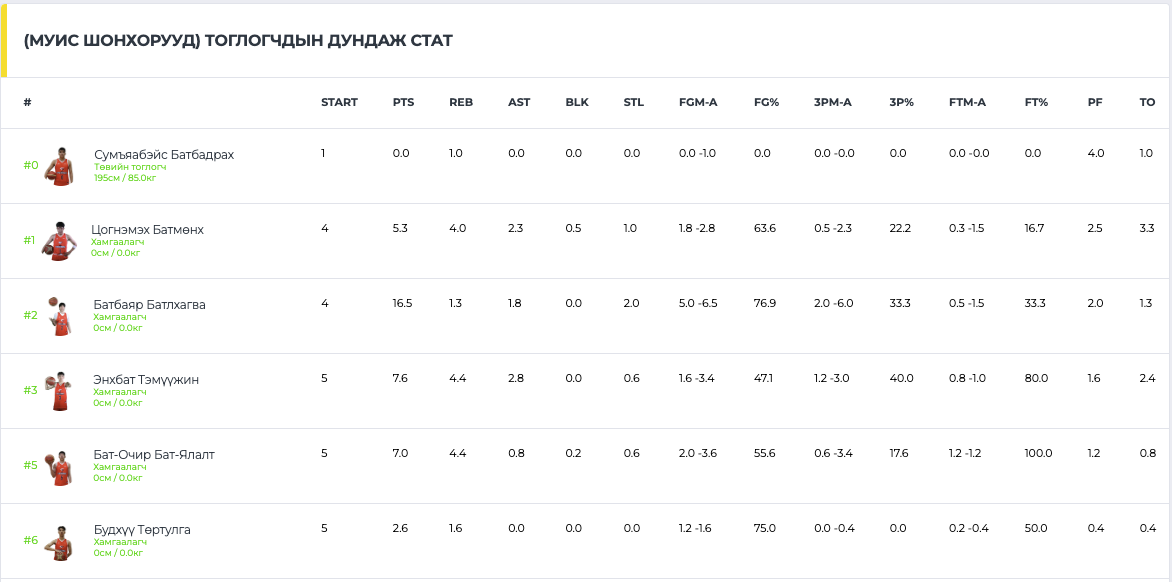Click the START column header
Viewport: 1172px width, 582px height.
[x=339, y=102]
